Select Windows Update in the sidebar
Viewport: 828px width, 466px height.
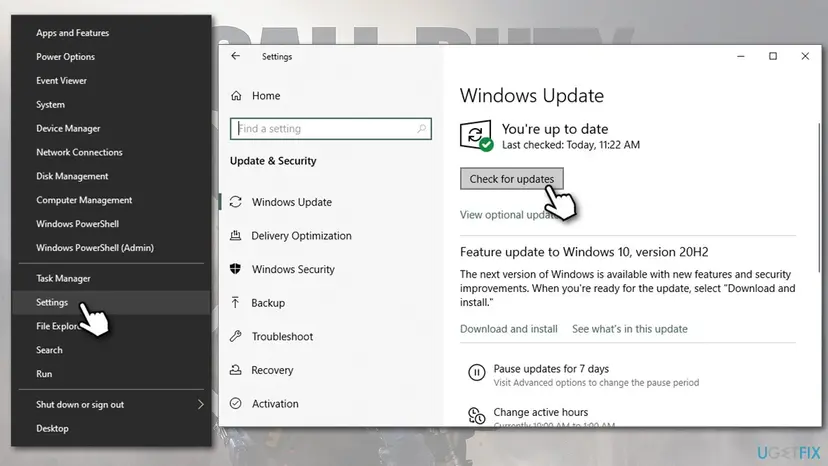[x=292, y=202]
